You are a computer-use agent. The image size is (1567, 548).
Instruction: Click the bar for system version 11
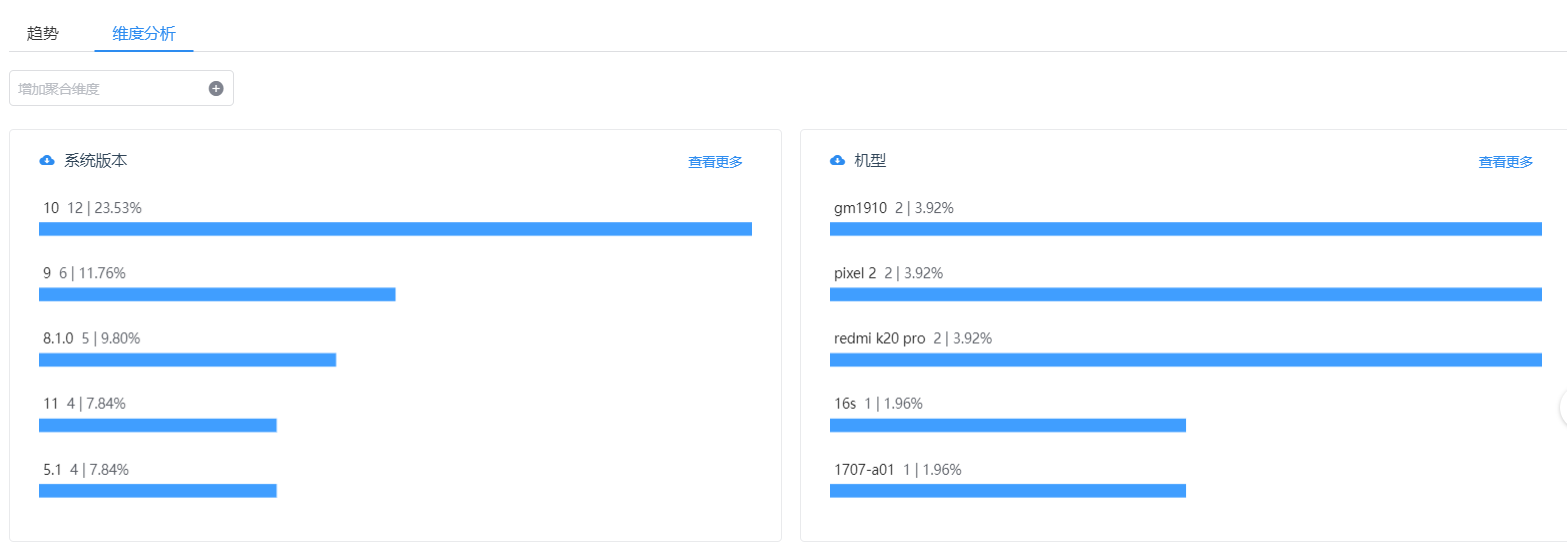tap(157, 425)
